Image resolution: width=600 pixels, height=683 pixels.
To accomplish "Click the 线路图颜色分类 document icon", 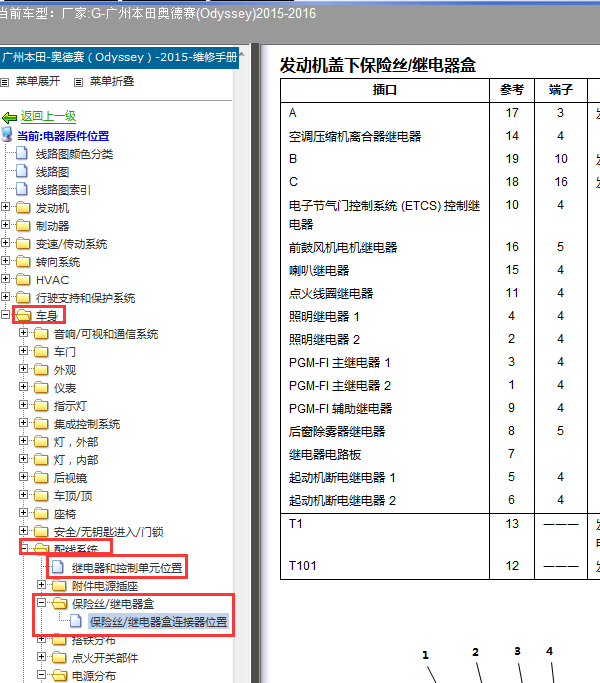I will 22,153.
